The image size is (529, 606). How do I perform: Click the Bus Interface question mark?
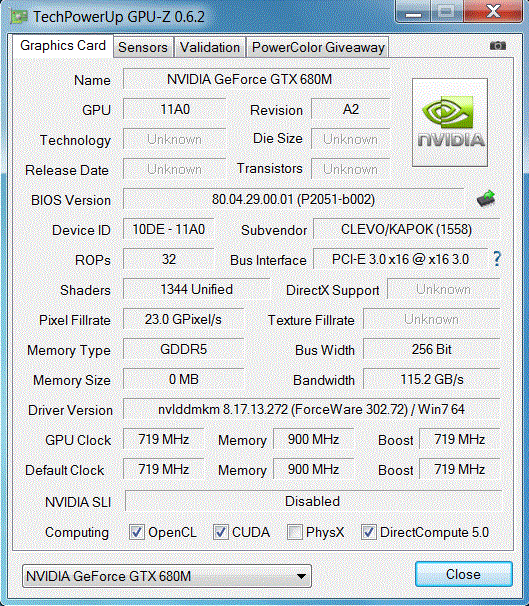click(497, 259)
